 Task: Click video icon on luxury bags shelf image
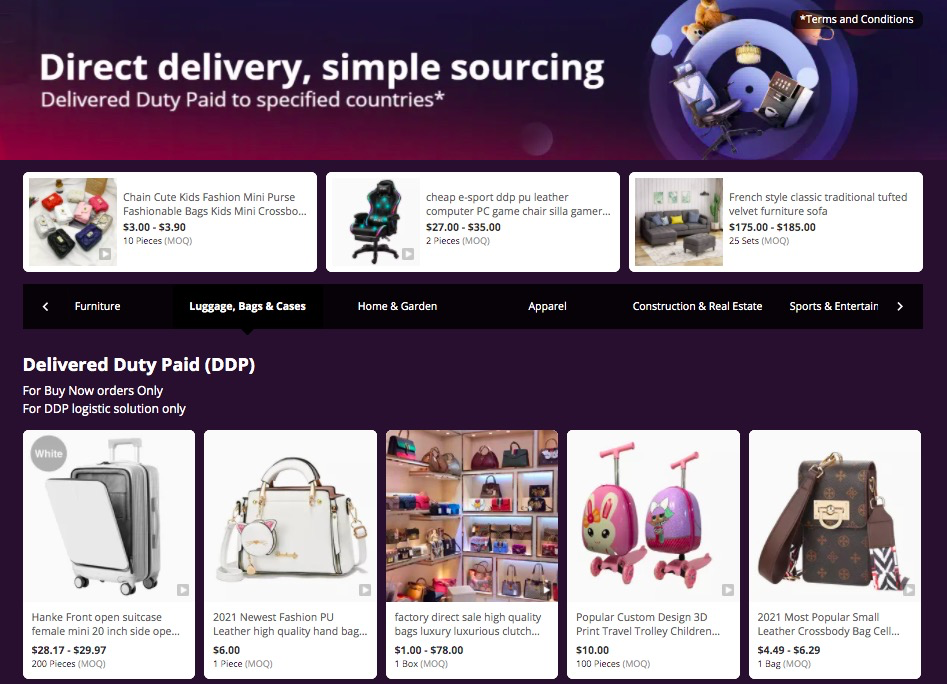tap(547, 590)
